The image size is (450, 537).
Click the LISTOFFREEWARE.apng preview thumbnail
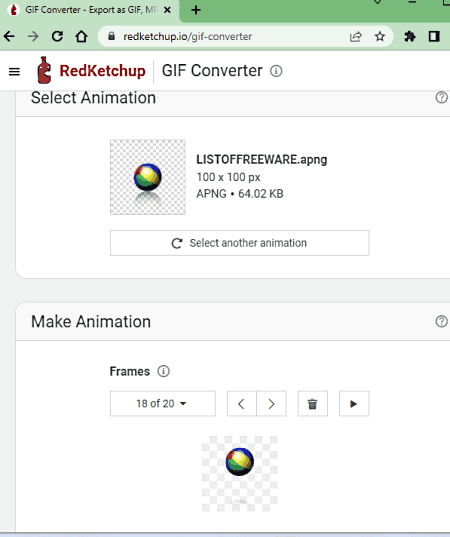[x=148, y=177]
